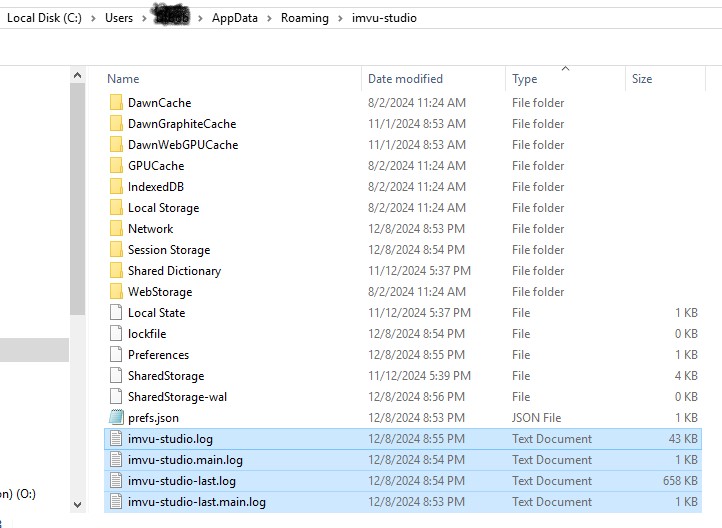This screenshot has height=528, width=722.
Task: Select the Local State file name
Action: tap(157, 313)
